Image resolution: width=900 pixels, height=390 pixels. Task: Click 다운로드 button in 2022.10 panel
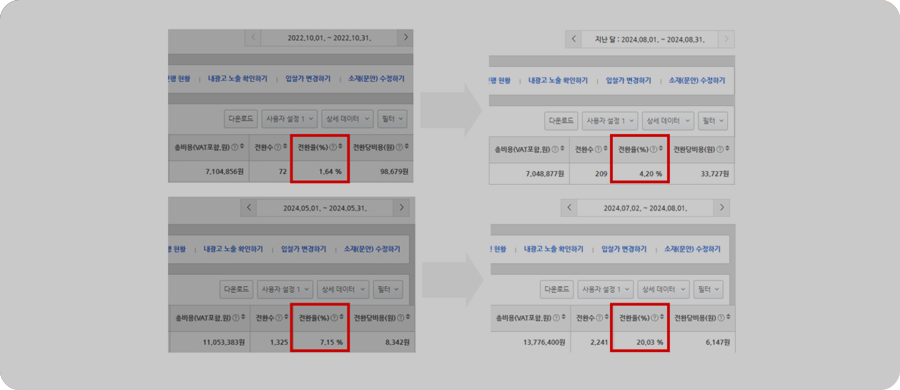[x=240, y=119]
